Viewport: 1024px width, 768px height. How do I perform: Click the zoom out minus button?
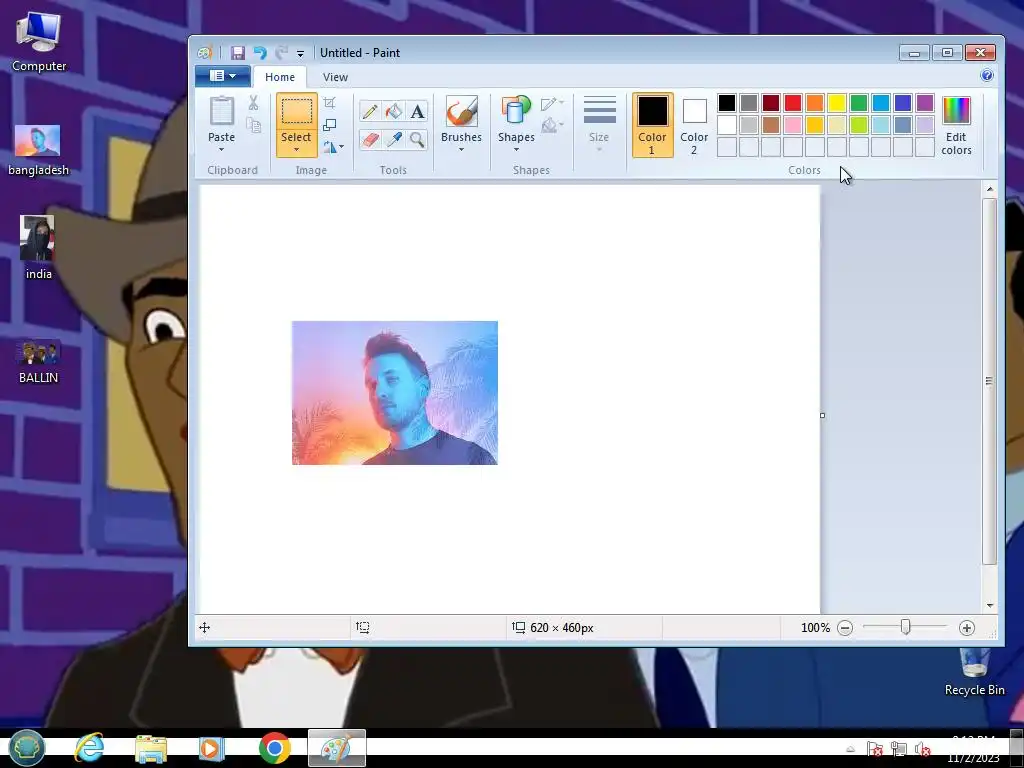tap(845, 628)
